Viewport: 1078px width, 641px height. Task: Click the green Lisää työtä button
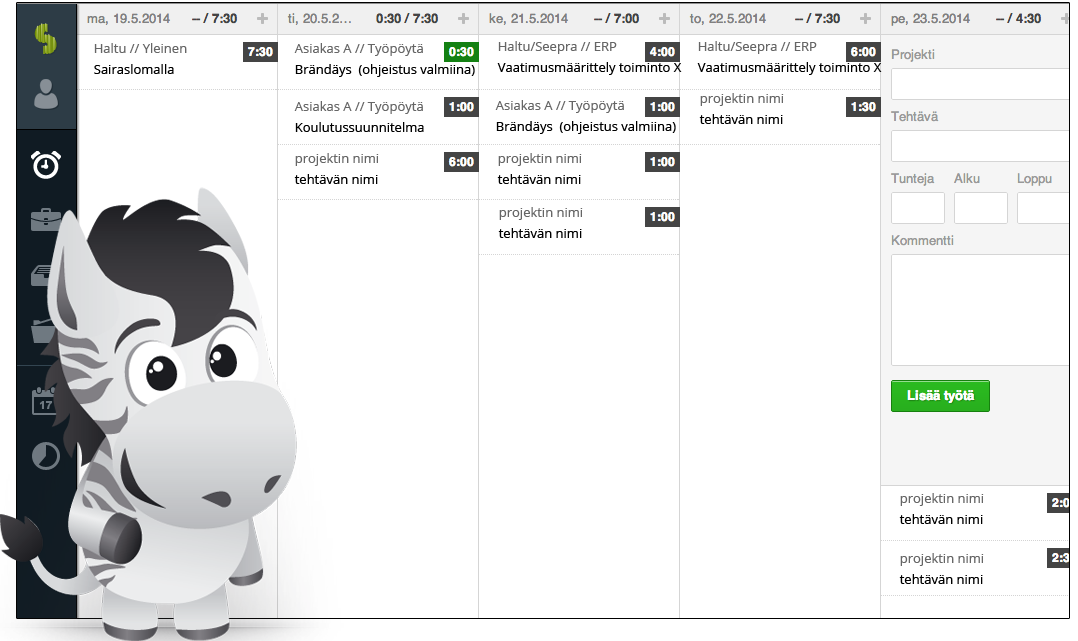tap(940, 396)
